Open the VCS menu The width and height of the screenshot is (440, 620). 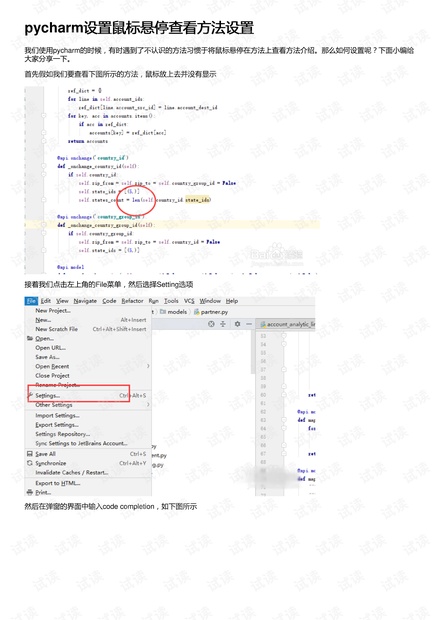[x=189, y=301]
